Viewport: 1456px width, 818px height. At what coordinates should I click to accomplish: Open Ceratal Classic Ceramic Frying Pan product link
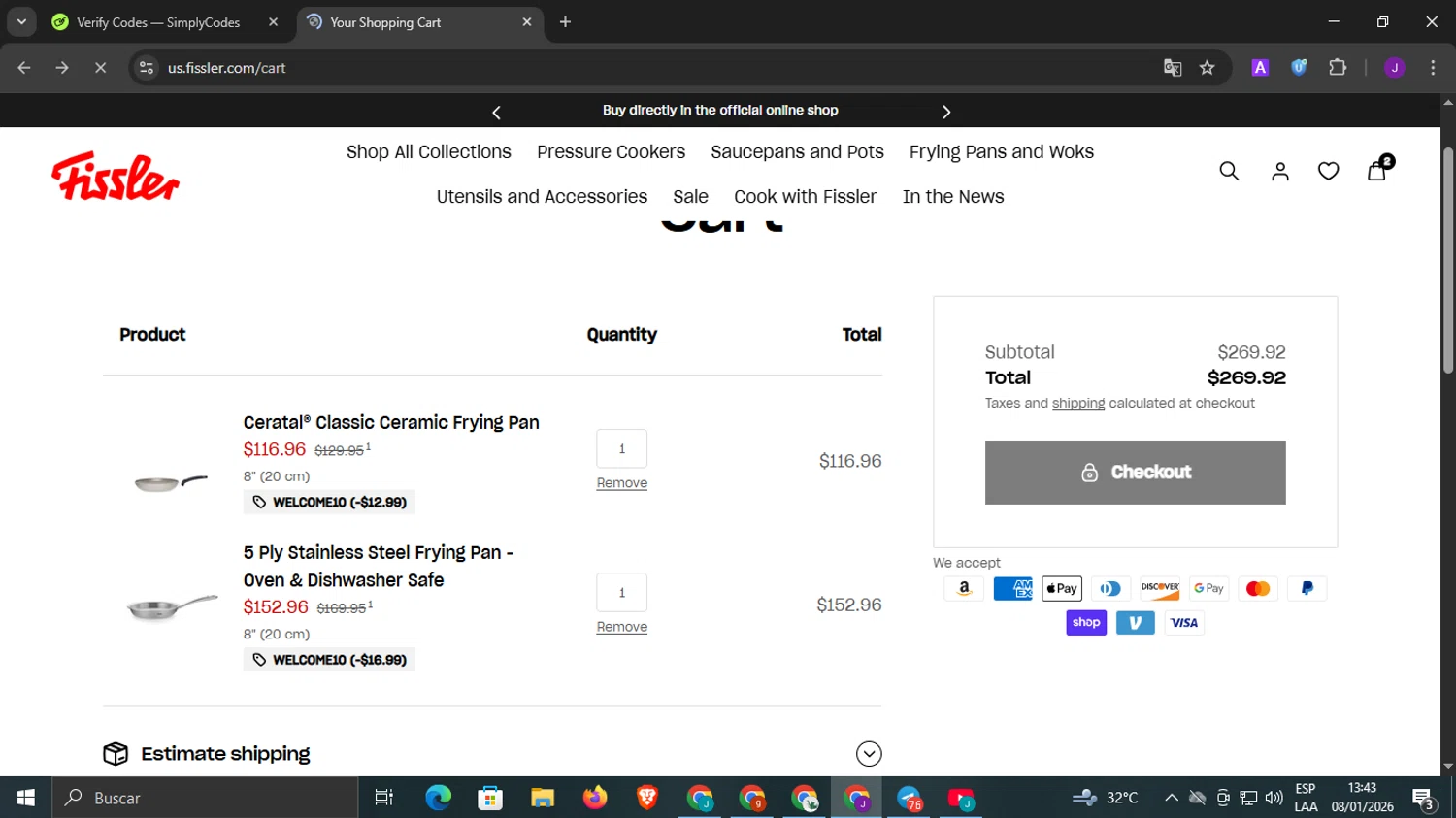[391, 423]
